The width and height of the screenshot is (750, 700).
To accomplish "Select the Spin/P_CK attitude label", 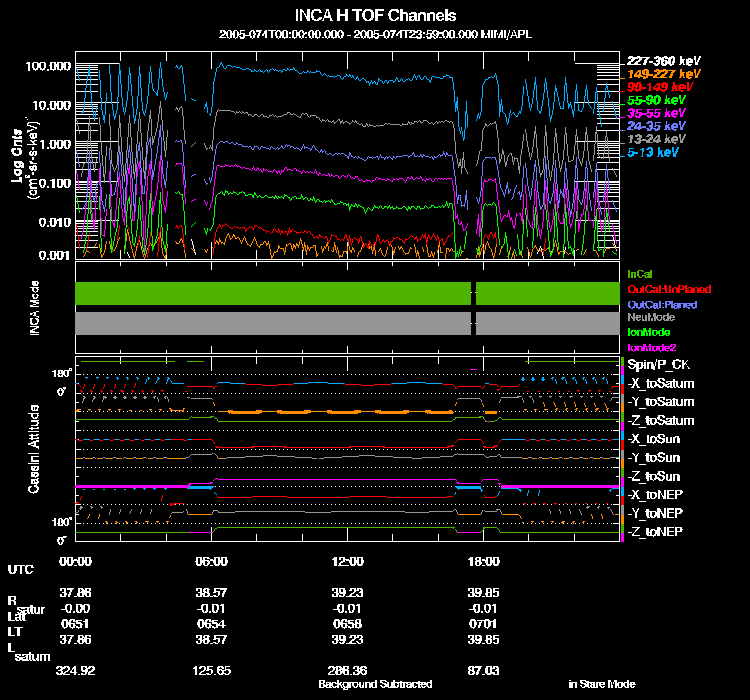I will coord(659,365).
